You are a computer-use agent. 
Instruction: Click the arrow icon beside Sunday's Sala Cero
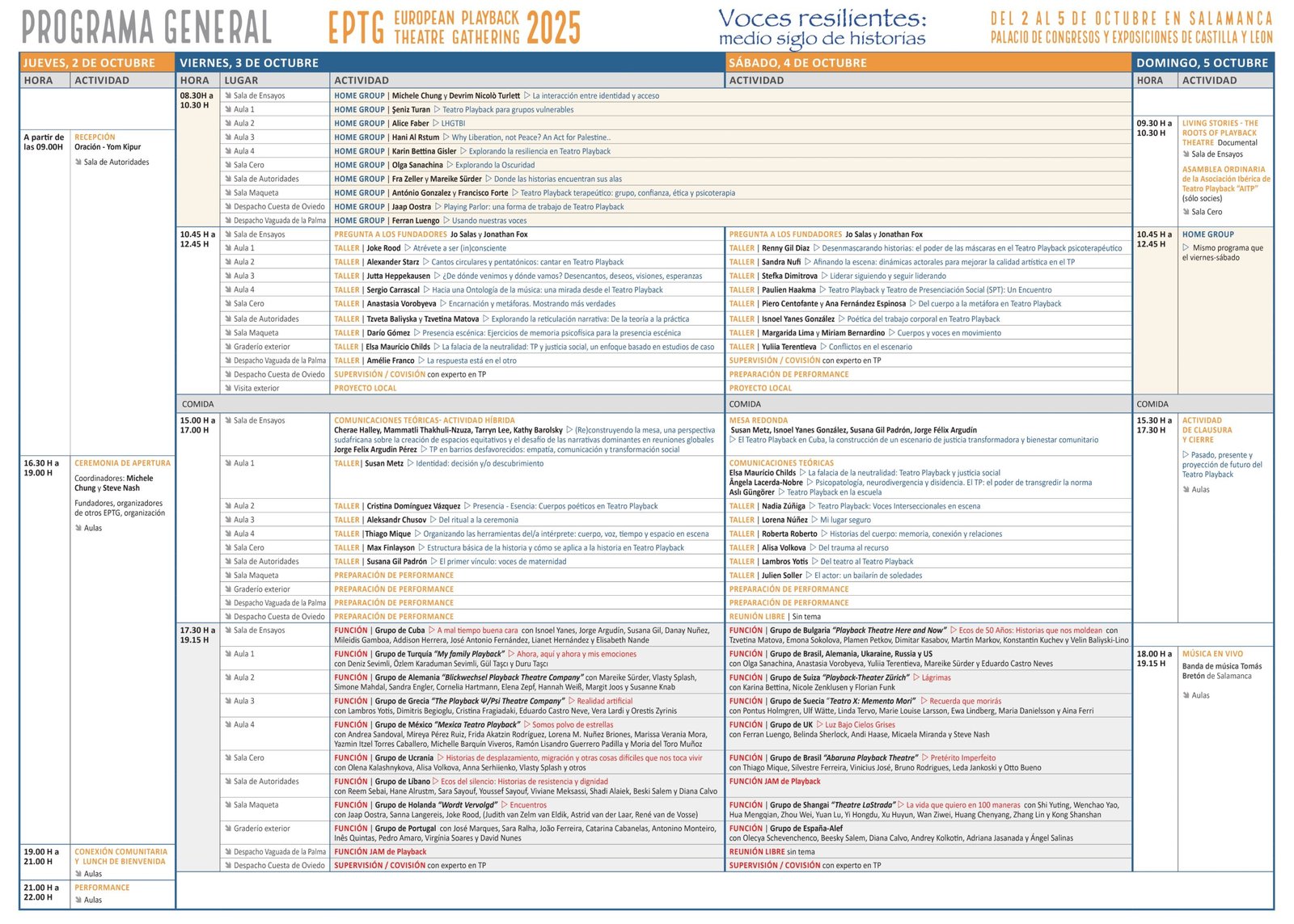coord(1186,212)
